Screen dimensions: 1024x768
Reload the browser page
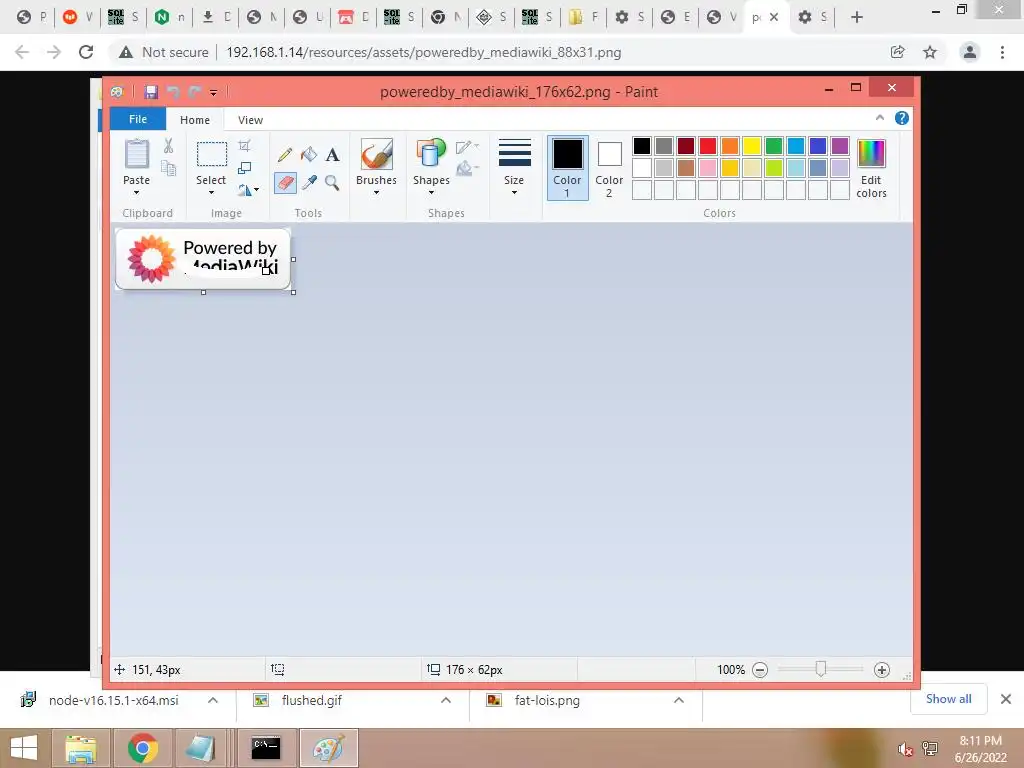[86, 52]
